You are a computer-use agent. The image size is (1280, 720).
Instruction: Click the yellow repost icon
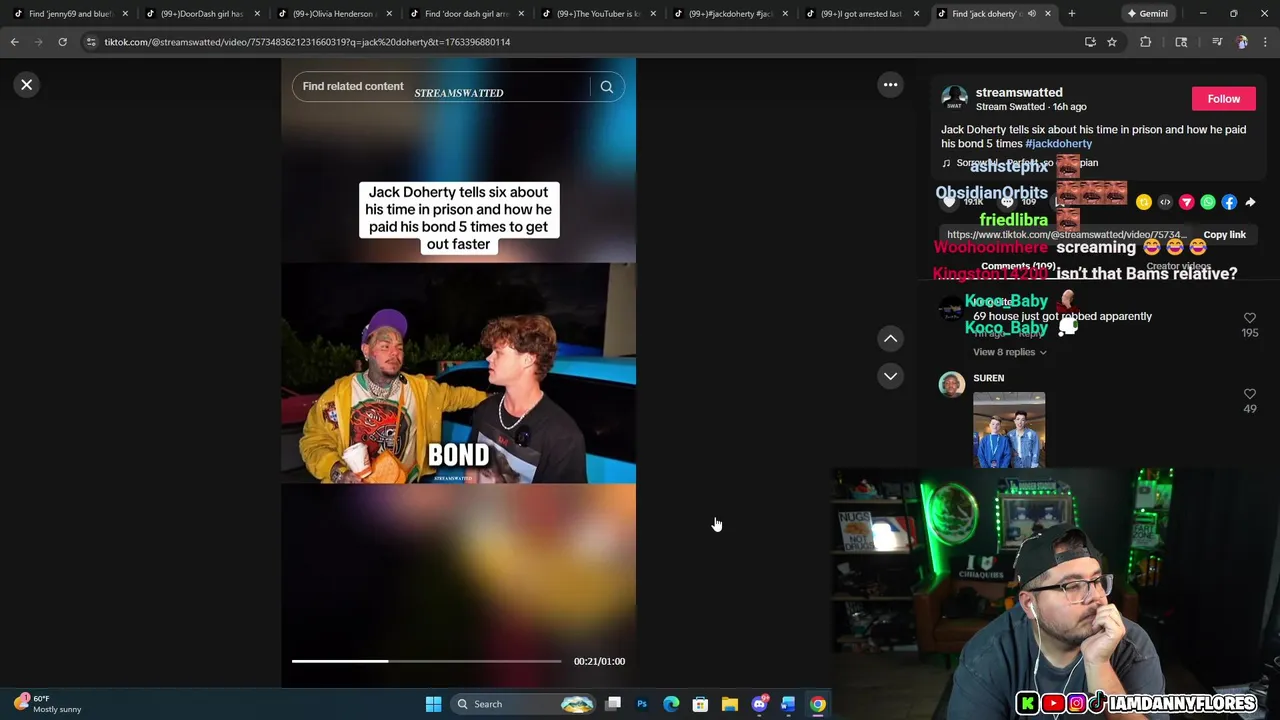(x=1144, y=202)
